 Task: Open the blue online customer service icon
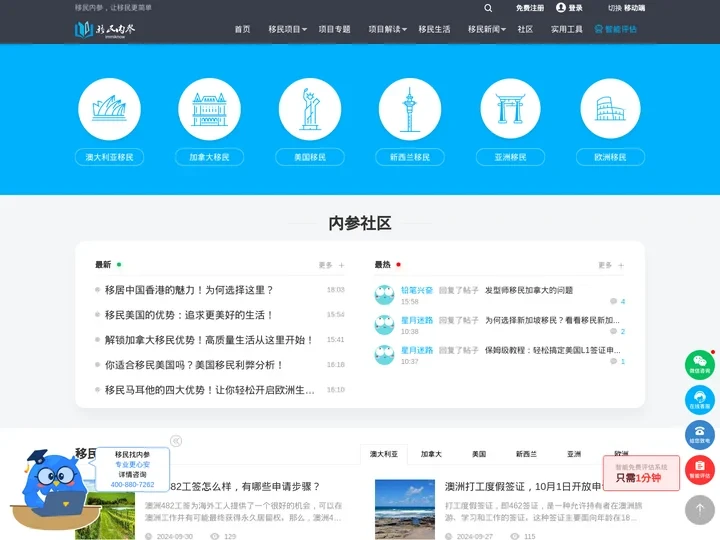point(700,400)
